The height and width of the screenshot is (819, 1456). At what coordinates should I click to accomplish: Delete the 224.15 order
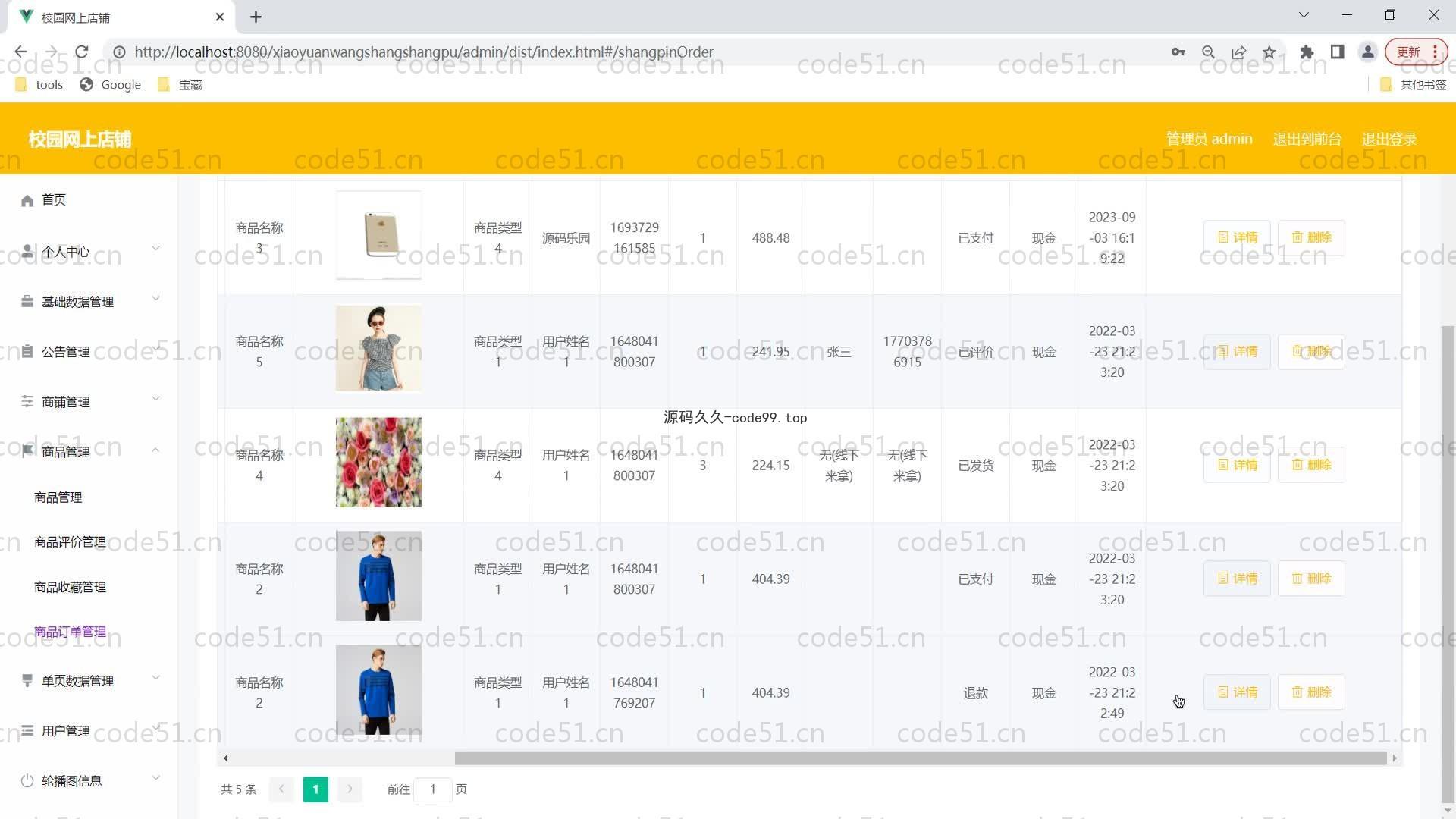(1311, 465)
